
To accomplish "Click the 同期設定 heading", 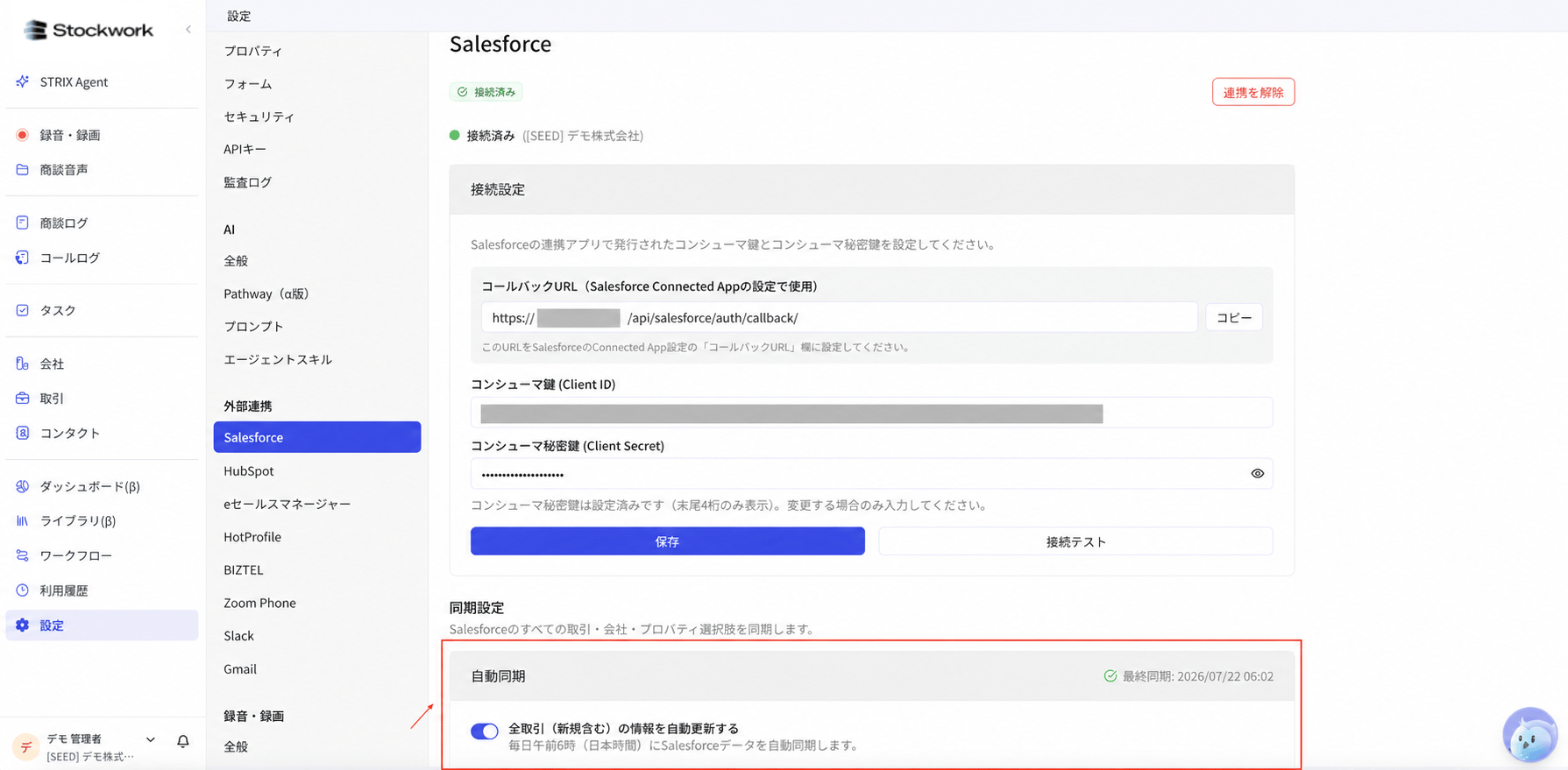I will (x=477, y=608).
